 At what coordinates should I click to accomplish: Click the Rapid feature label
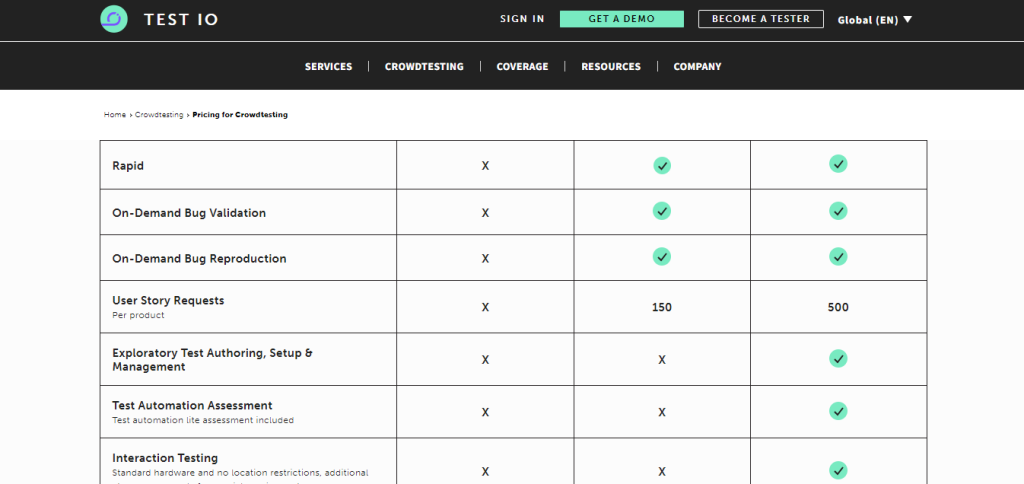128,166
